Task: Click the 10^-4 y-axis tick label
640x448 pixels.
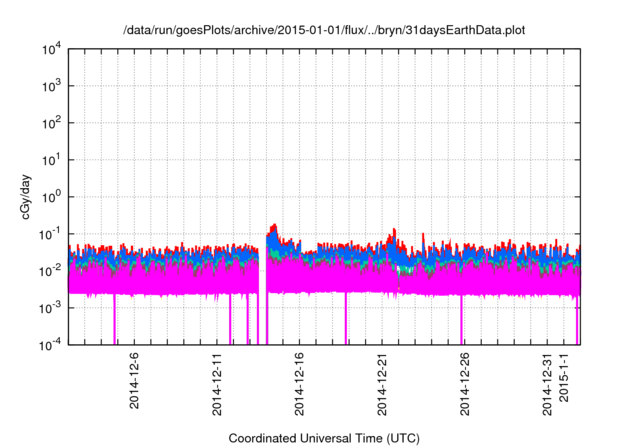Action: tap(50, 343)
